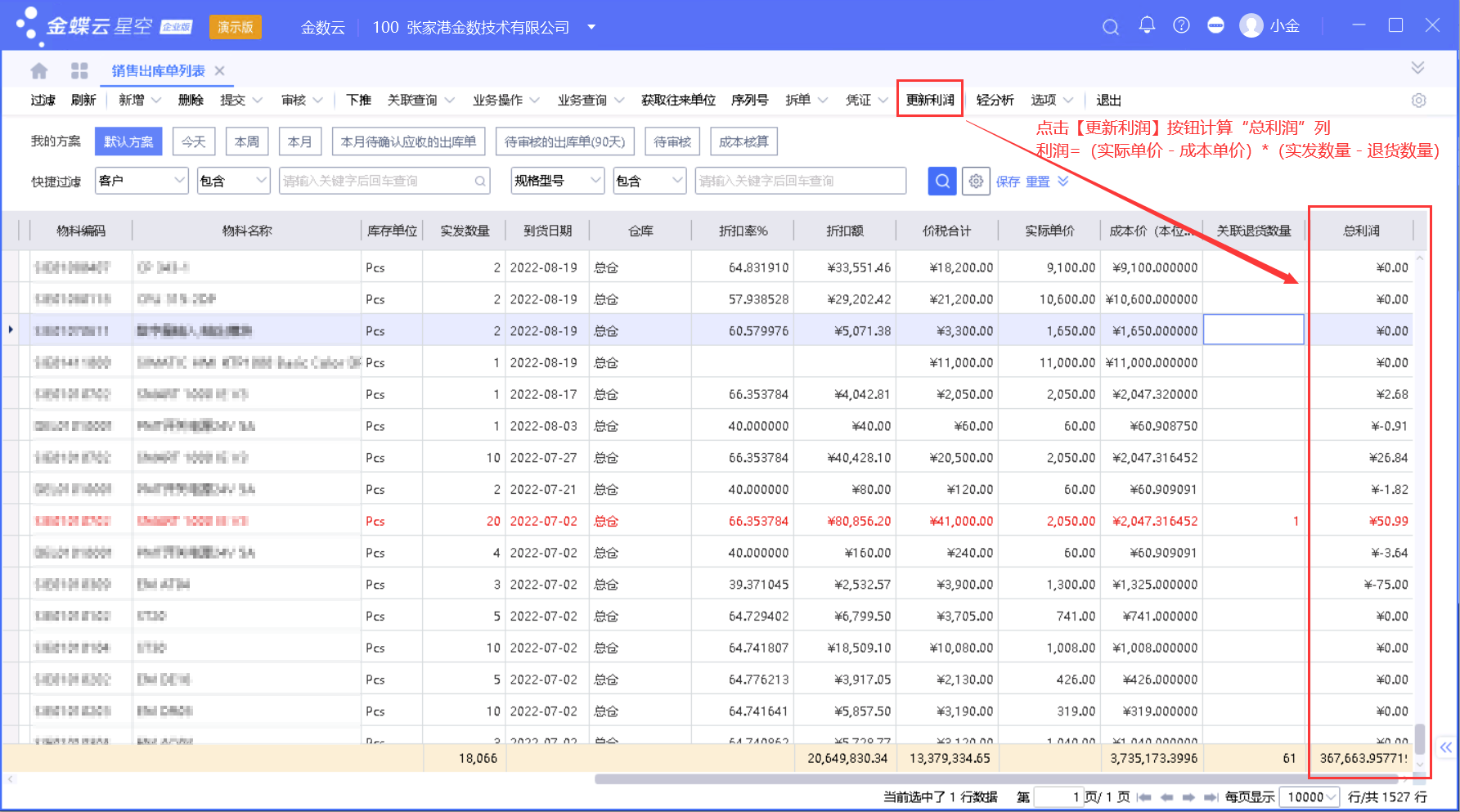
Task: Go to next page arrow icon
Action: (x=1188, y=796)
